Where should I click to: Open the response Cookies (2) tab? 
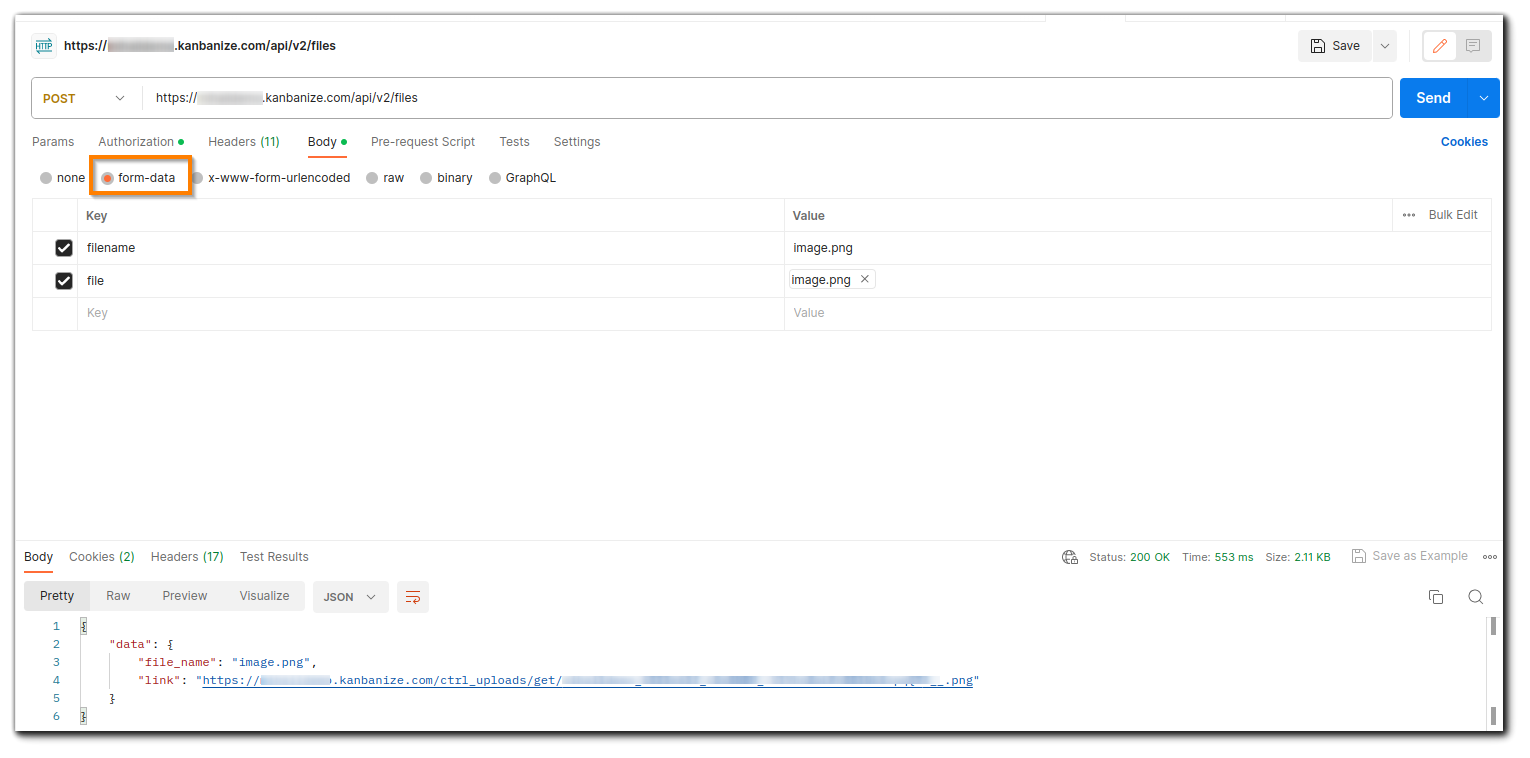102,557
